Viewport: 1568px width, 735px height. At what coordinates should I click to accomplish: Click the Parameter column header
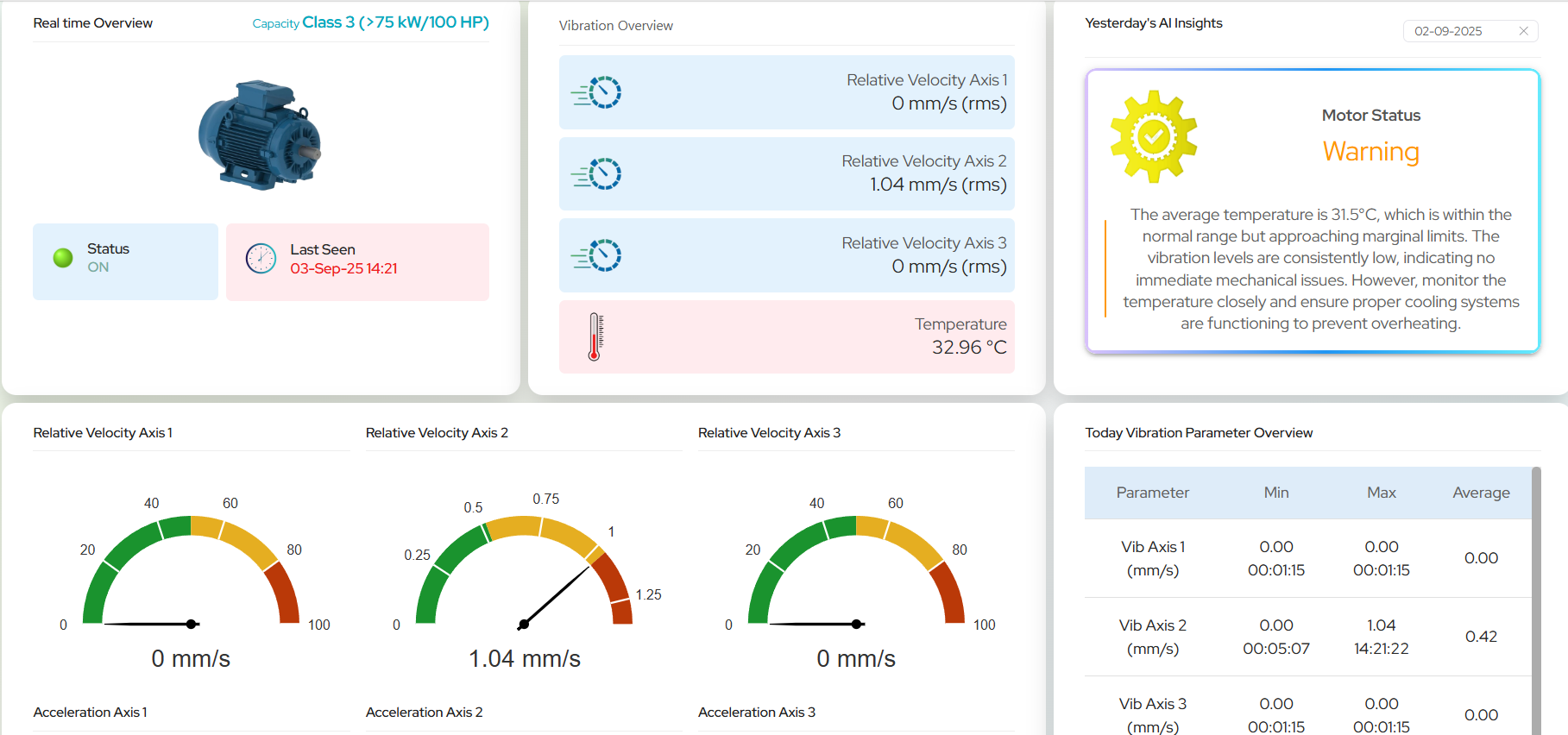coord(1152,493)
